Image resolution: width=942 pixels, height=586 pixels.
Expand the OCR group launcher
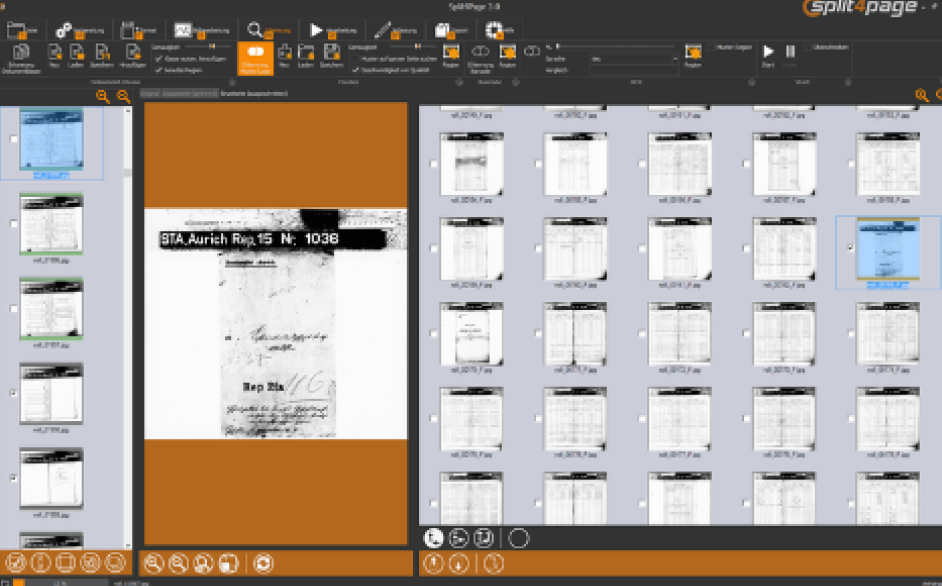[752, 82]
